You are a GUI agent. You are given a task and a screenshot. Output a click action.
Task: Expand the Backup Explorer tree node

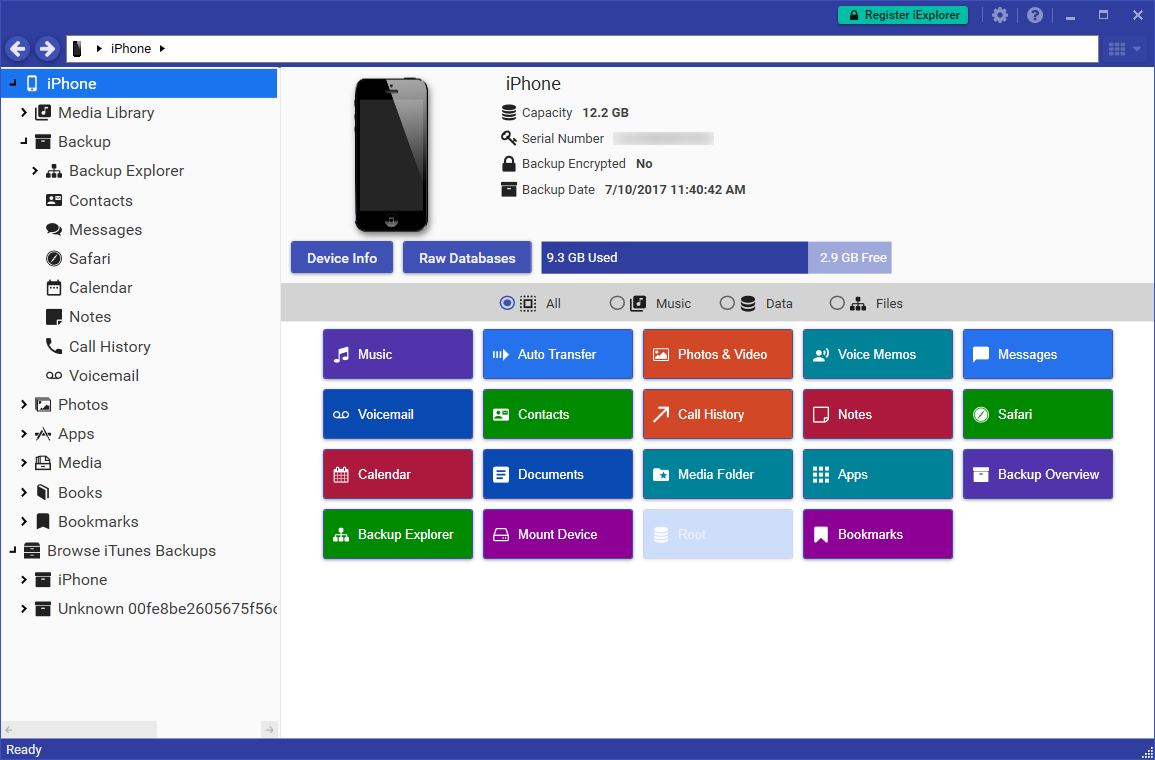point(35,171)
